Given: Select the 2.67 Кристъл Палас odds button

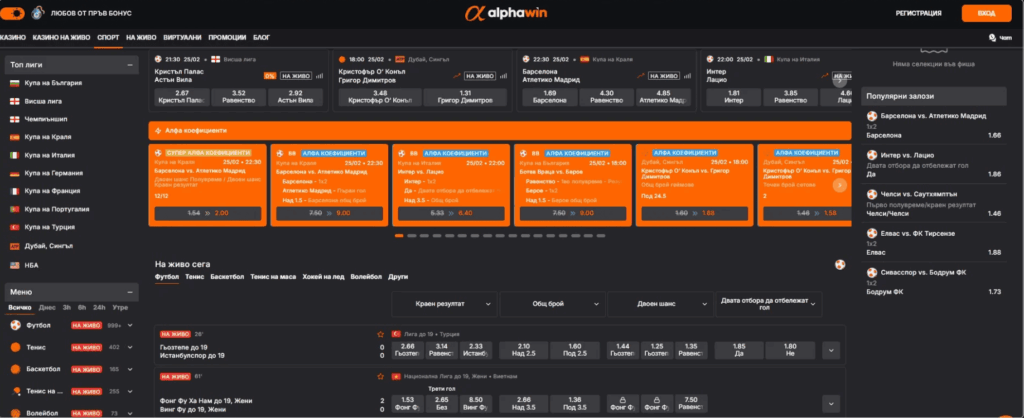Looking at the screenshot, I should coord(180,97).
